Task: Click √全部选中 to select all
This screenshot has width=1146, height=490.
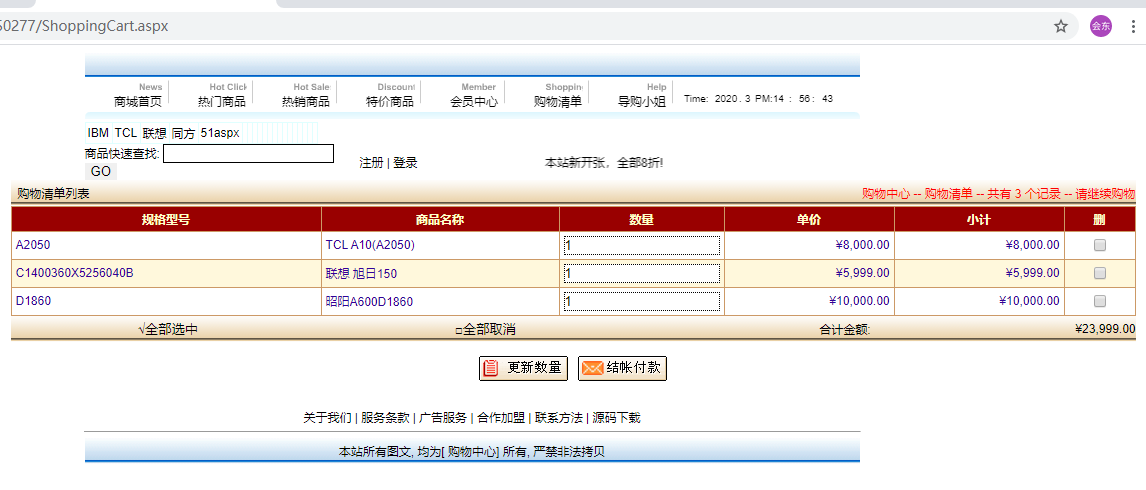Action: tap(167, 330)
